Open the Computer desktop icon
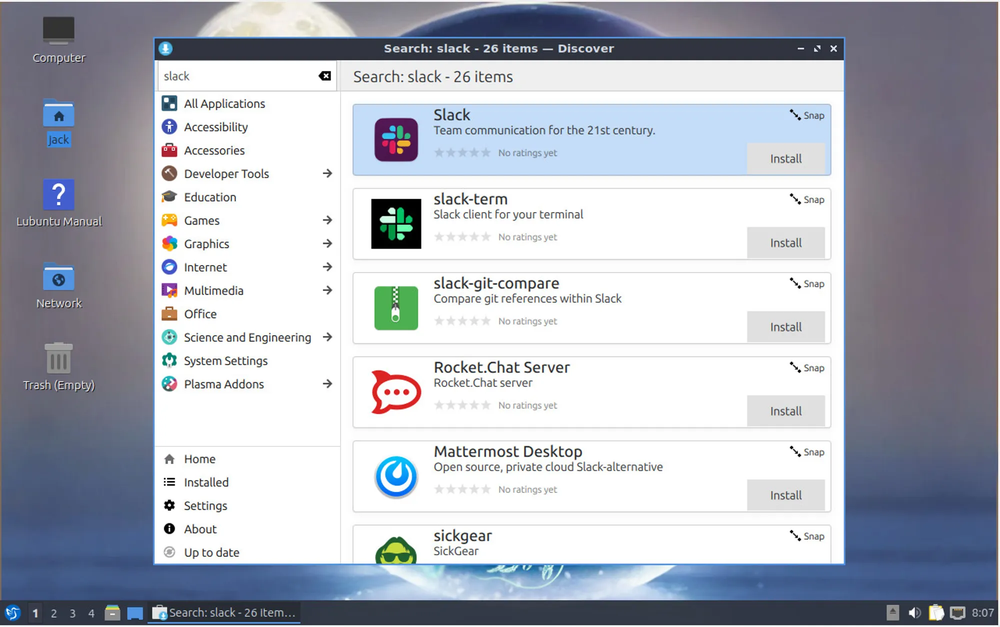 pyautogui.click(x=59, y=40)
